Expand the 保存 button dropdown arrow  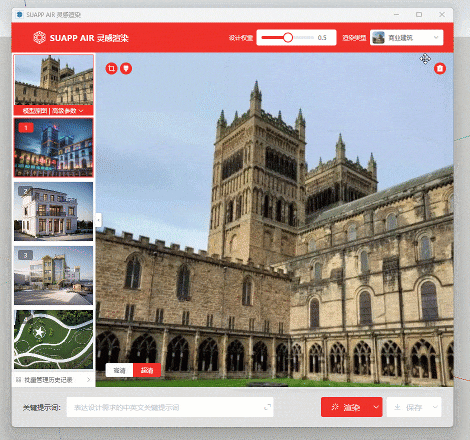pyautogui.click(x=435, y=407)
